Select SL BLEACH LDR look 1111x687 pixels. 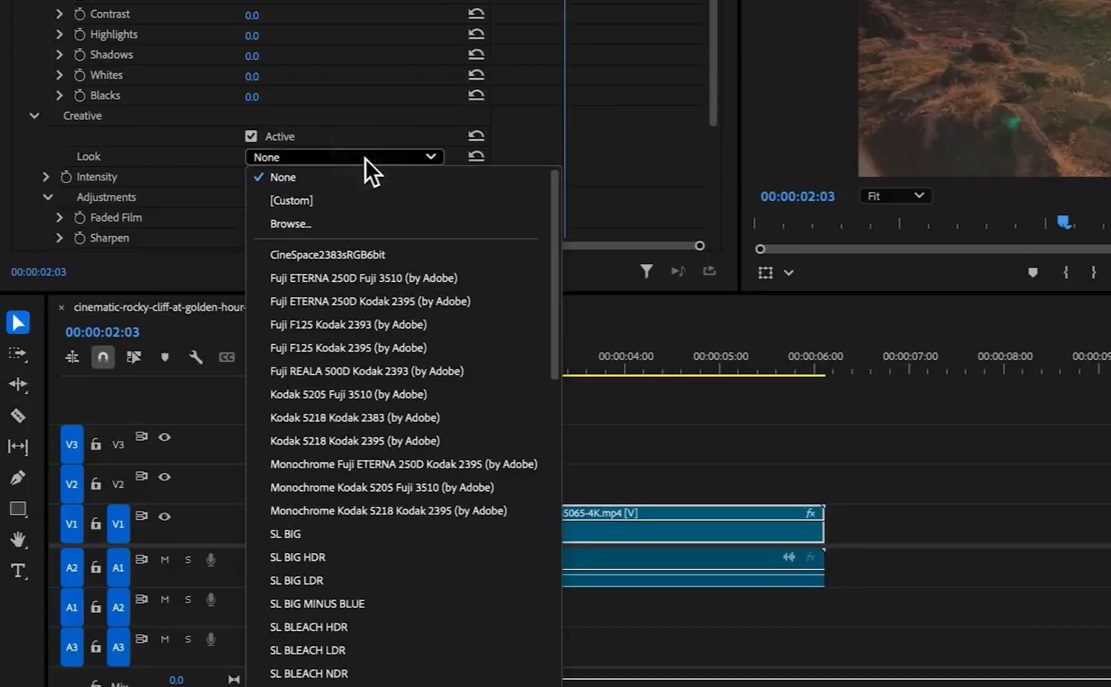coord(308,650)
